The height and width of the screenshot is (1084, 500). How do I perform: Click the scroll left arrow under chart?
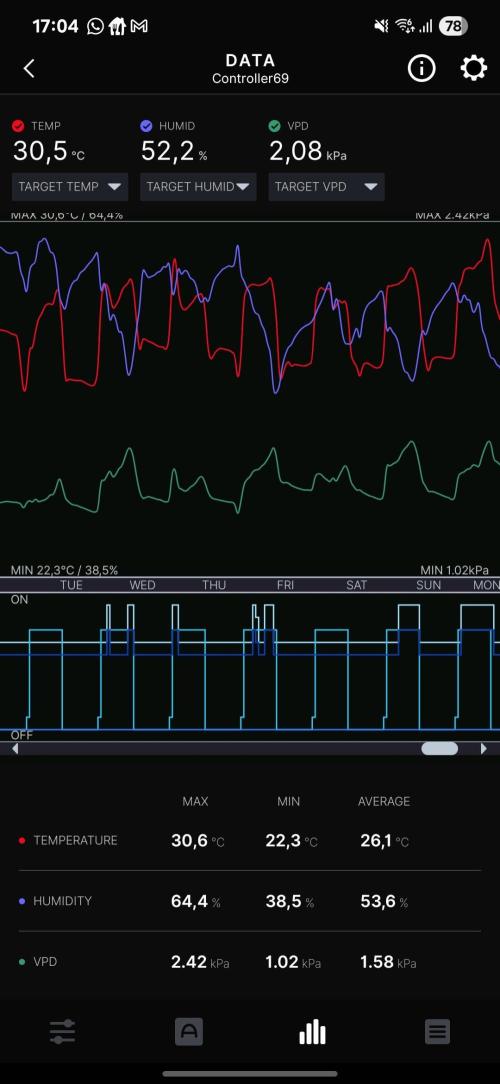pos(15,749)
